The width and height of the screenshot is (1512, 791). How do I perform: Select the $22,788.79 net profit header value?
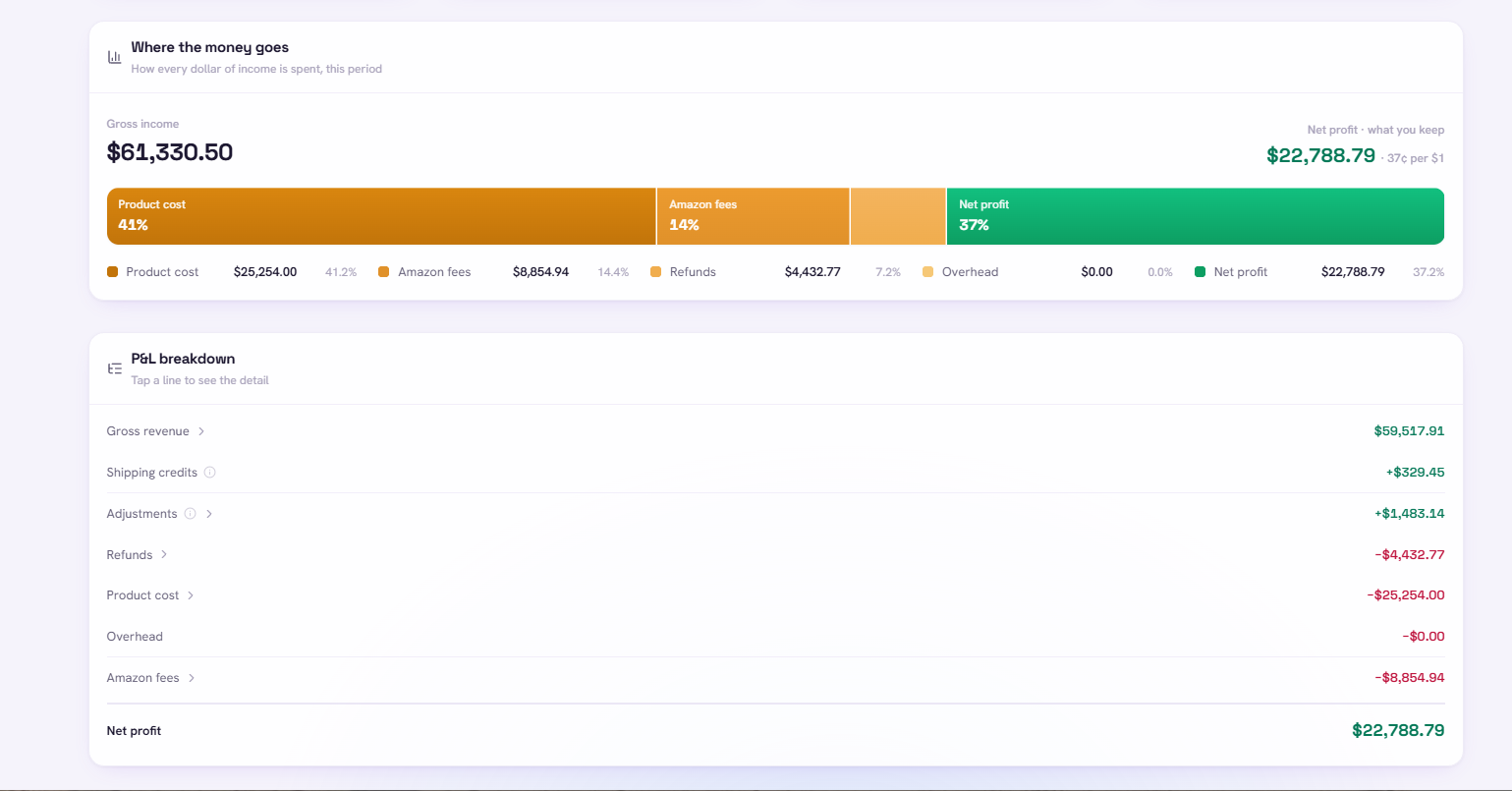pyautogui.click(x=1320, y=155)
